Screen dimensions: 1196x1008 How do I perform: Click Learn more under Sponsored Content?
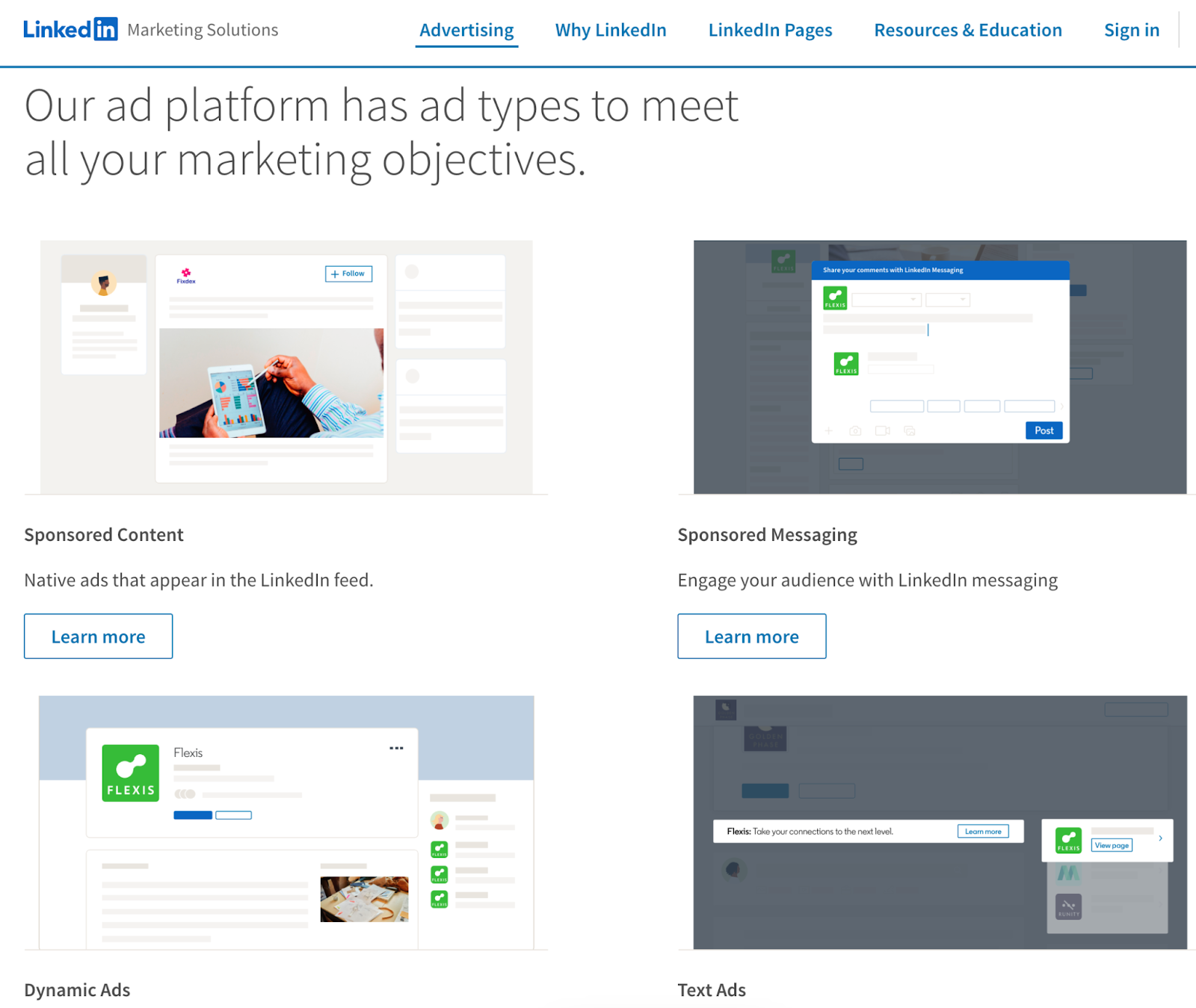coord(98,636)
